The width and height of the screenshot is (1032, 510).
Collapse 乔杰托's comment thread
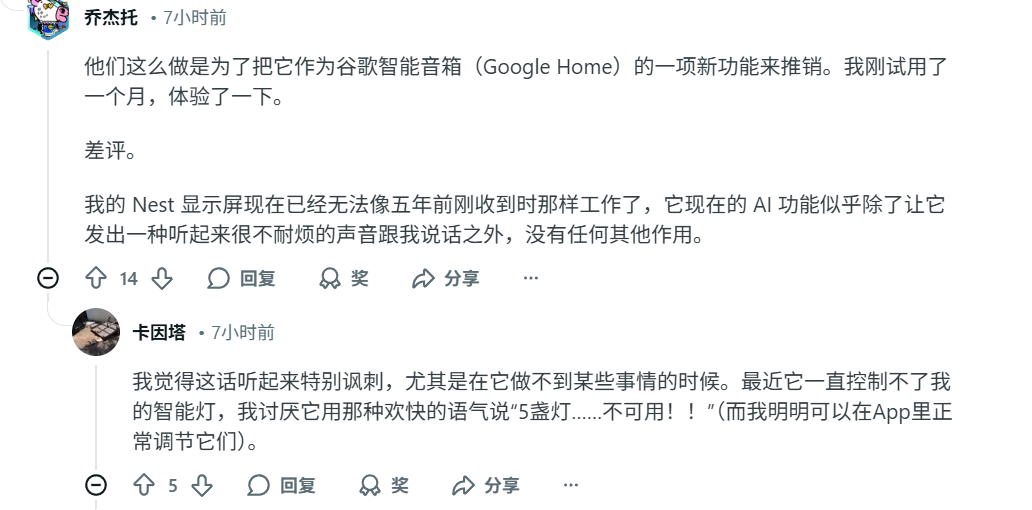[x=47, y=278]
